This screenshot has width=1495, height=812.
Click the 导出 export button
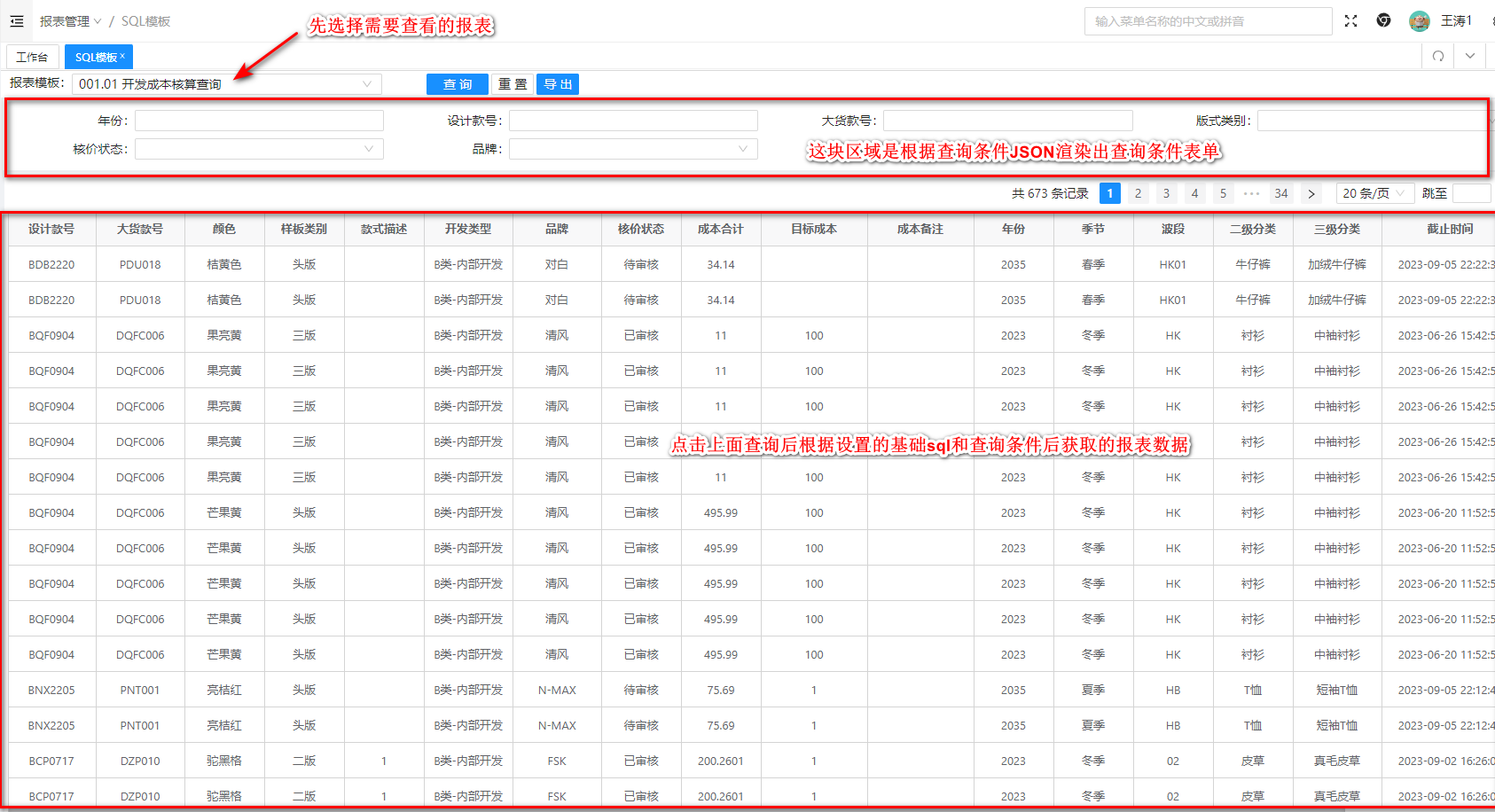[558, 84]
